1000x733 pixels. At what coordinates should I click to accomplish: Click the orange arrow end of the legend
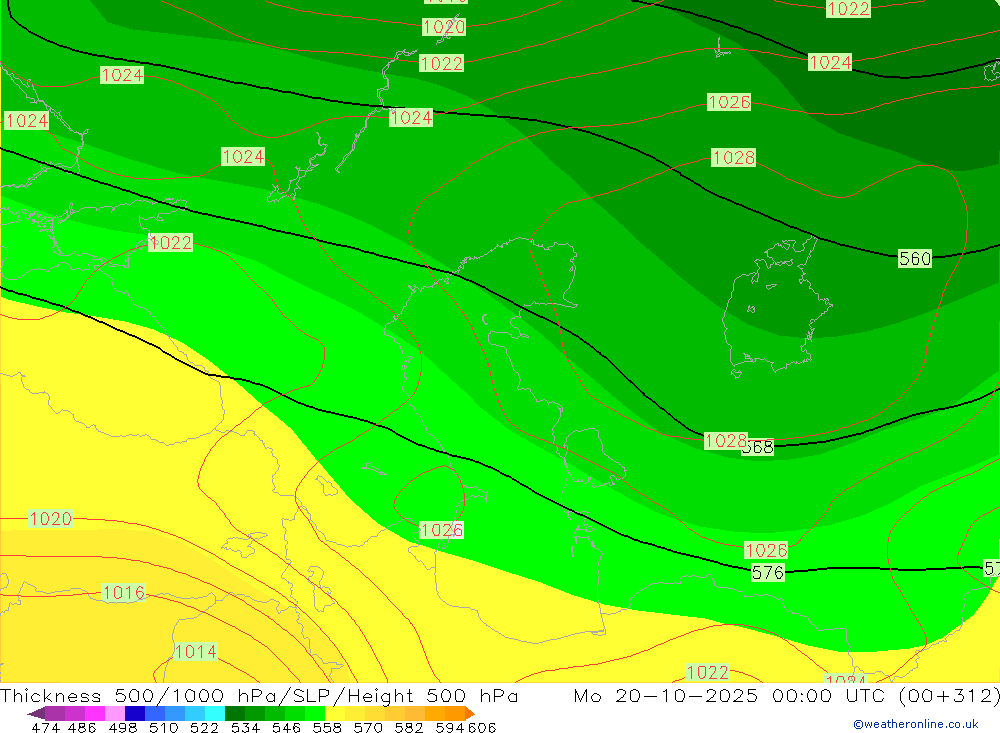click(x=470, y=713)
